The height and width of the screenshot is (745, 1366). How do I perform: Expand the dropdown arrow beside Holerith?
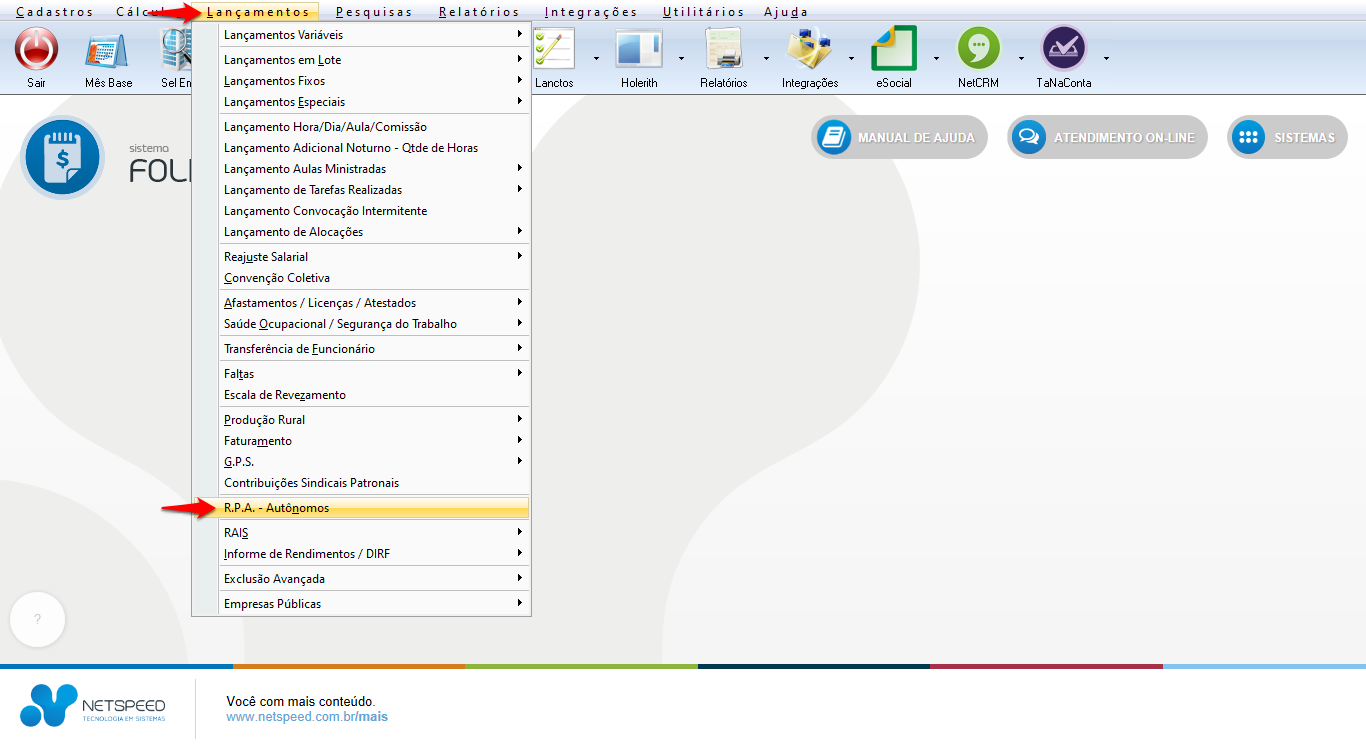681,58
